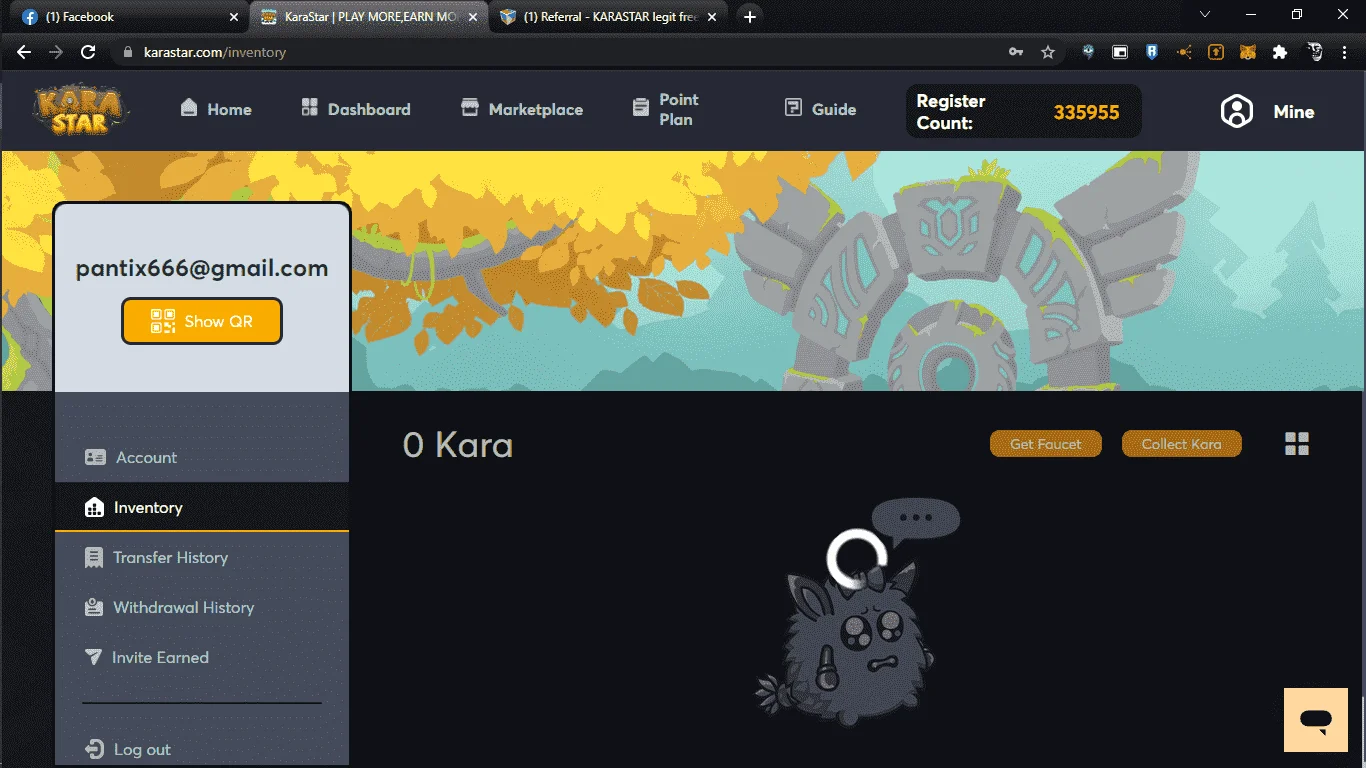Click the Collect Kara button
The height and width of the screenshot is (768, 1366).
pyautogui.click(x=1181, y=444)
